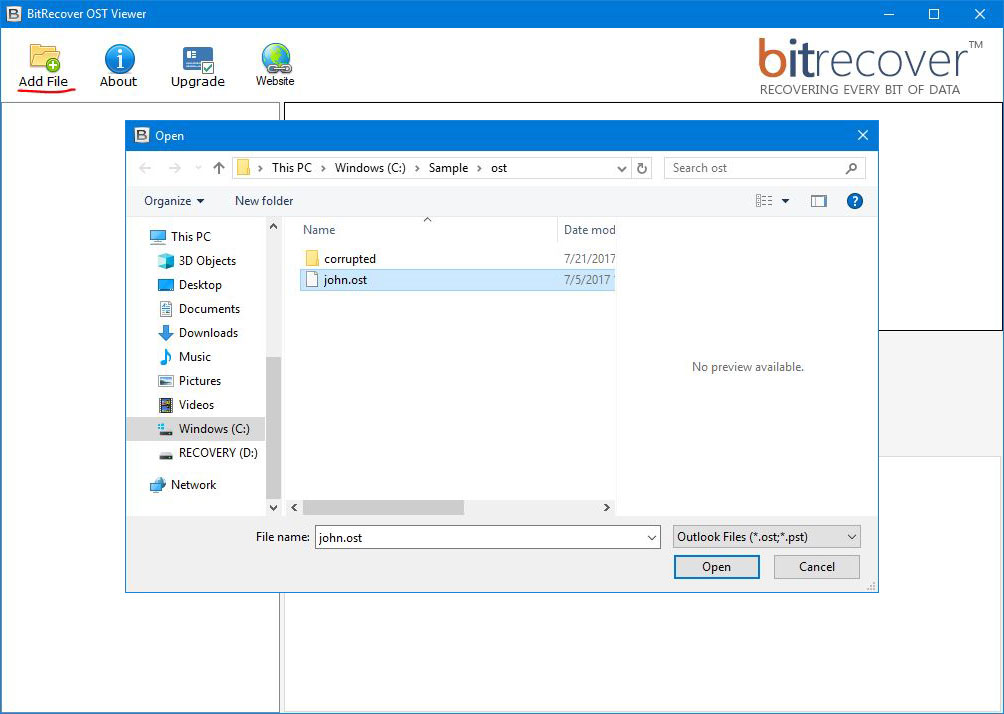Screen dimensions: 1004x714
Task: Click the Open button
Action: [x=717, y=567]
